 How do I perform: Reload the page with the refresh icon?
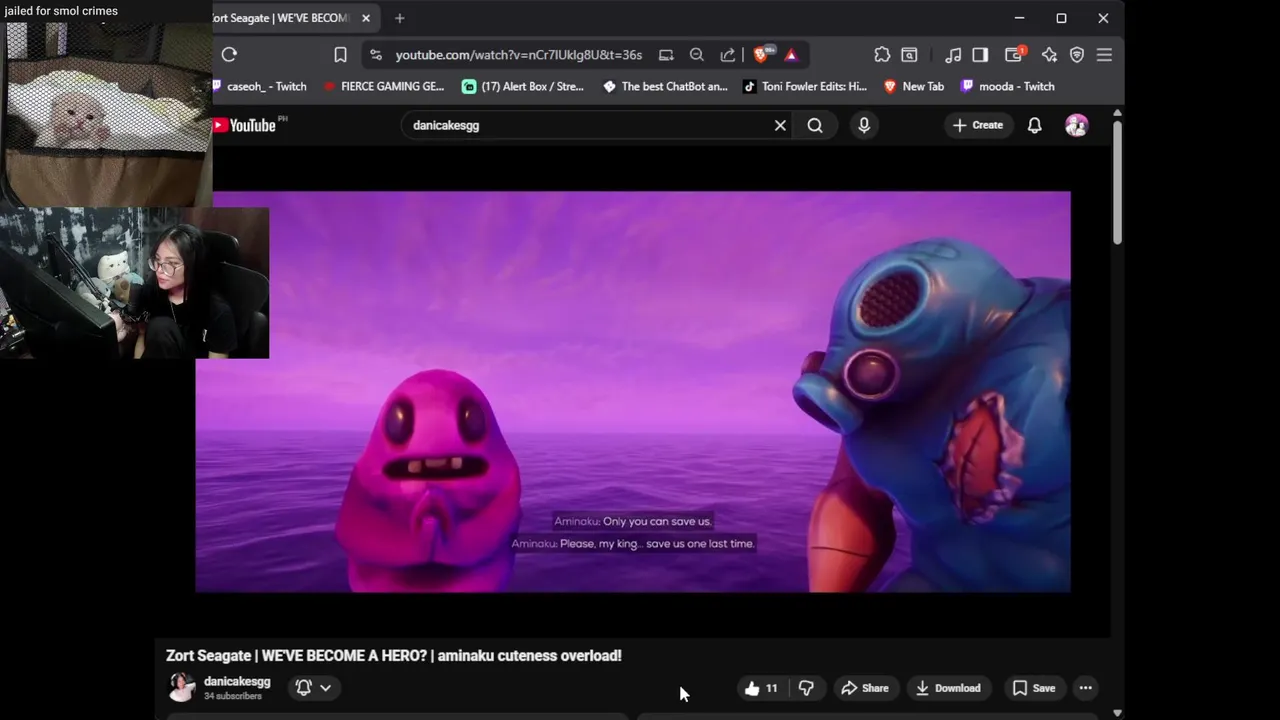[229, 55]
